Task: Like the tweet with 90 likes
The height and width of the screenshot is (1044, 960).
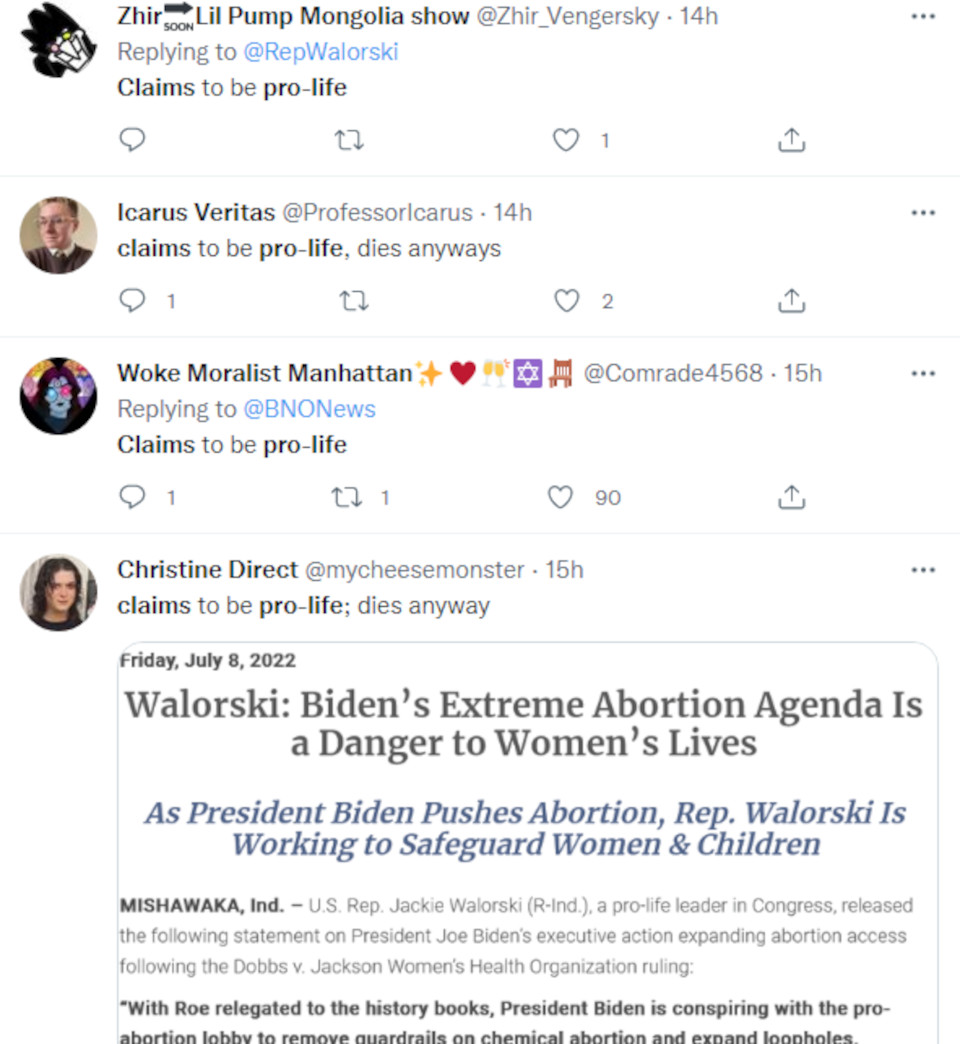Action: [560, 497]
